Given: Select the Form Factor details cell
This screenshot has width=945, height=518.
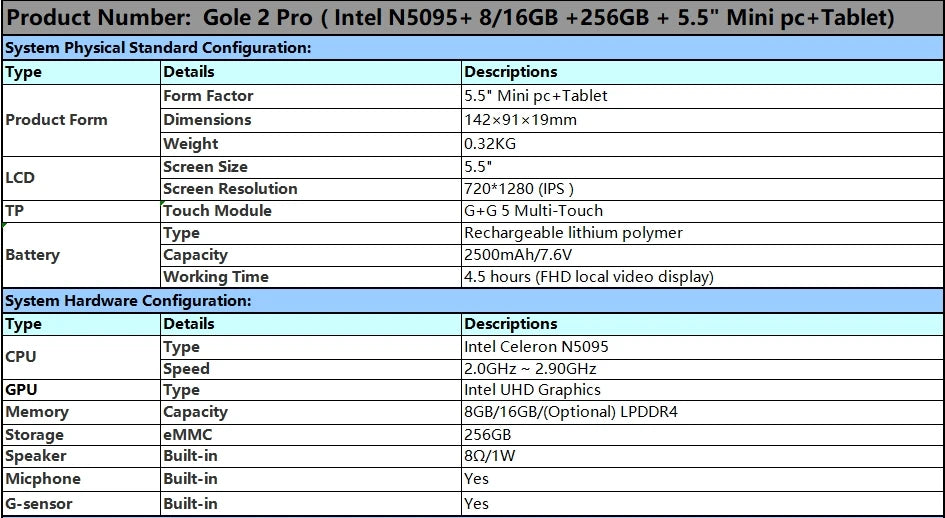Looking at the screenshot, I should coord(208,96).
